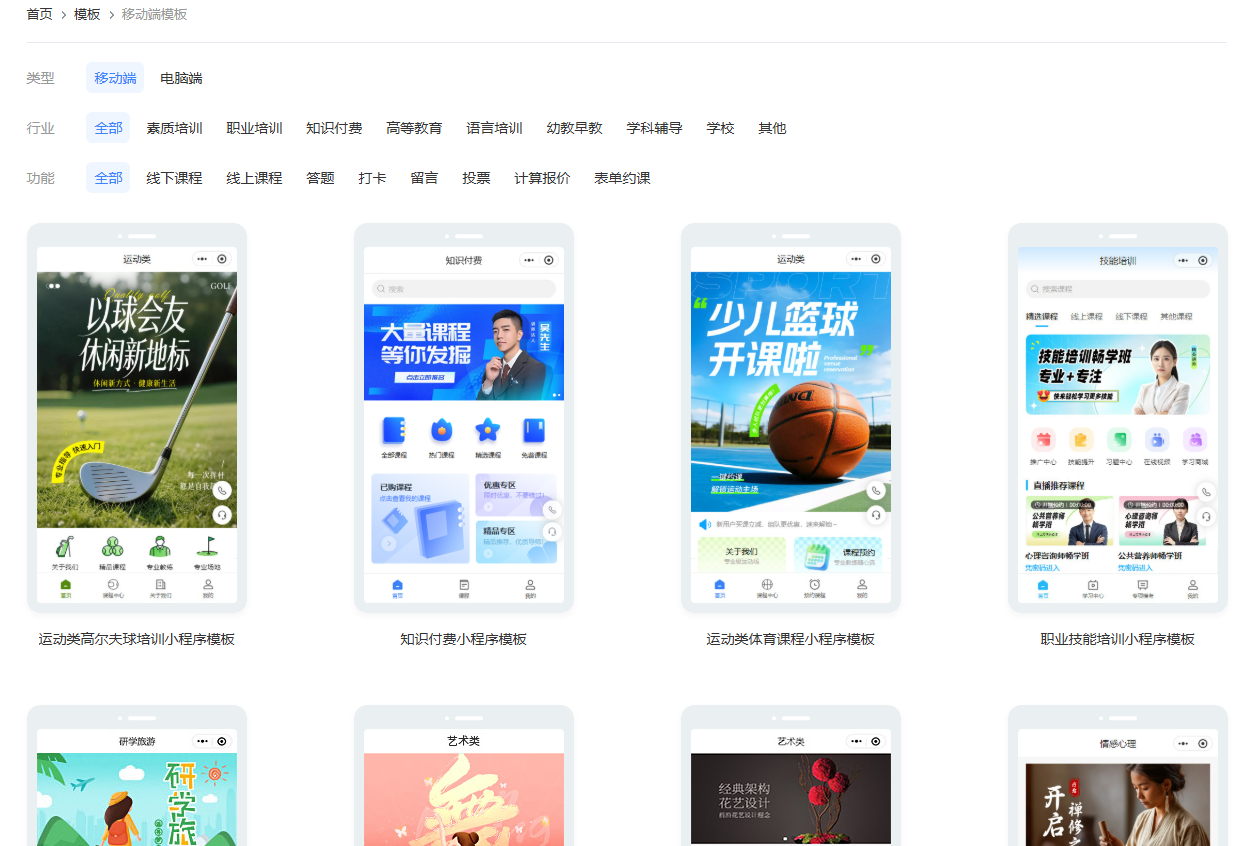Click the search box in 知识付费 template preview
1260x846 pixels.
tap(463, 289)
